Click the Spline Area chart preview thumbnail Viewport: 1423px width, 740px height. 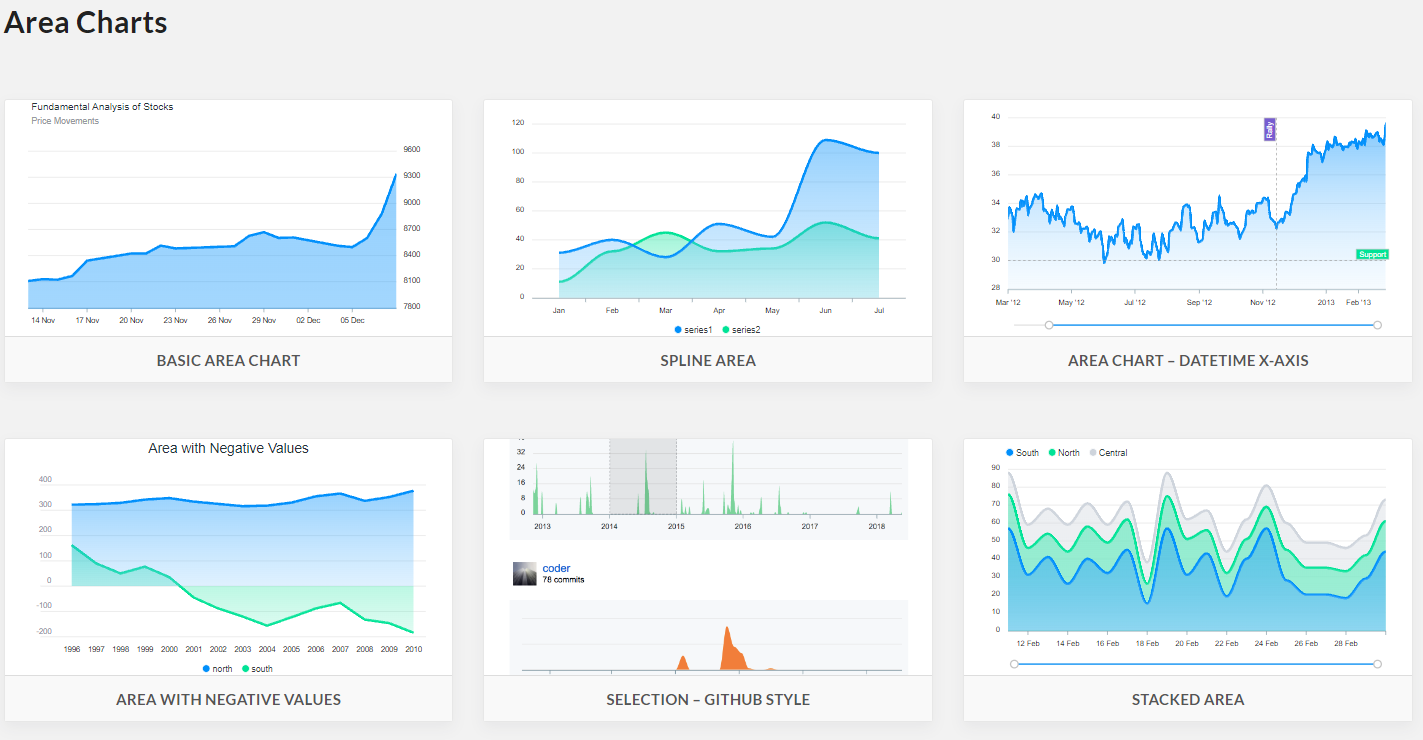[708, 218]
